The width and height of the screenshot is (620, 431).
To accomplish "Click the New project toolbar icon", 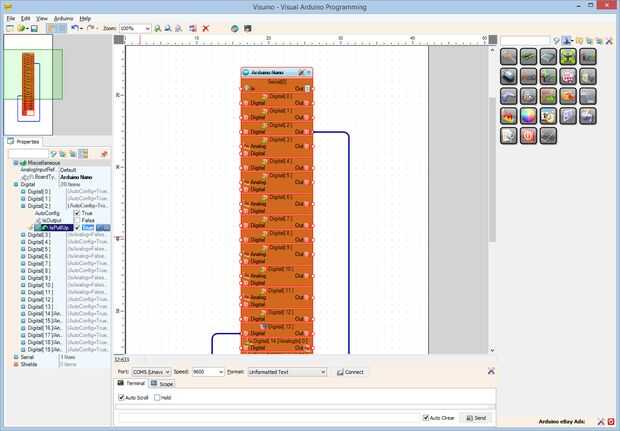I will [9, 28].
